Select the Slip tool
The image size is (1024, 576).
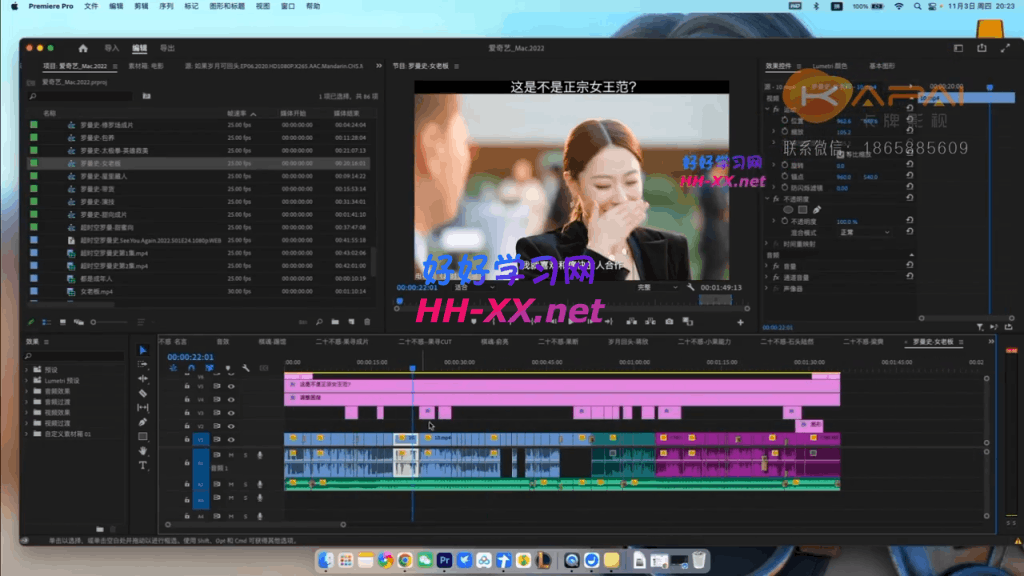click(x=143, y=408)
